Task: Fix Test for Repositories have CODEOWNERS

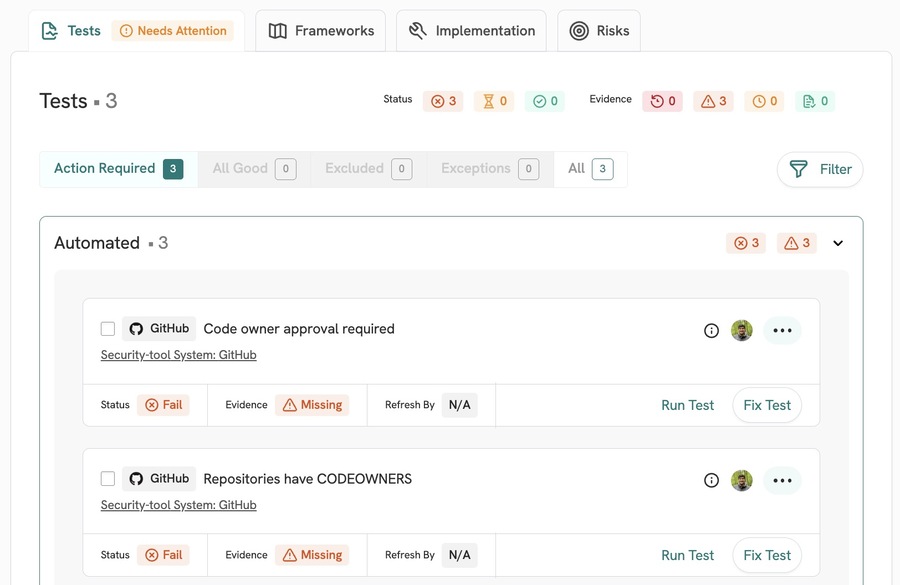Action: (767, 555)
